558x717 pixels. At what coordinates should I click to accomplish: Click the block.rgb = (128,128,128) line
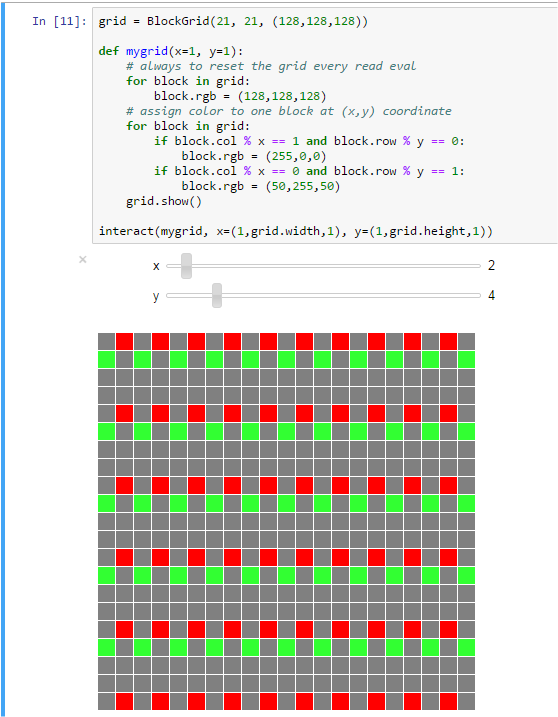tap(240, 96)
